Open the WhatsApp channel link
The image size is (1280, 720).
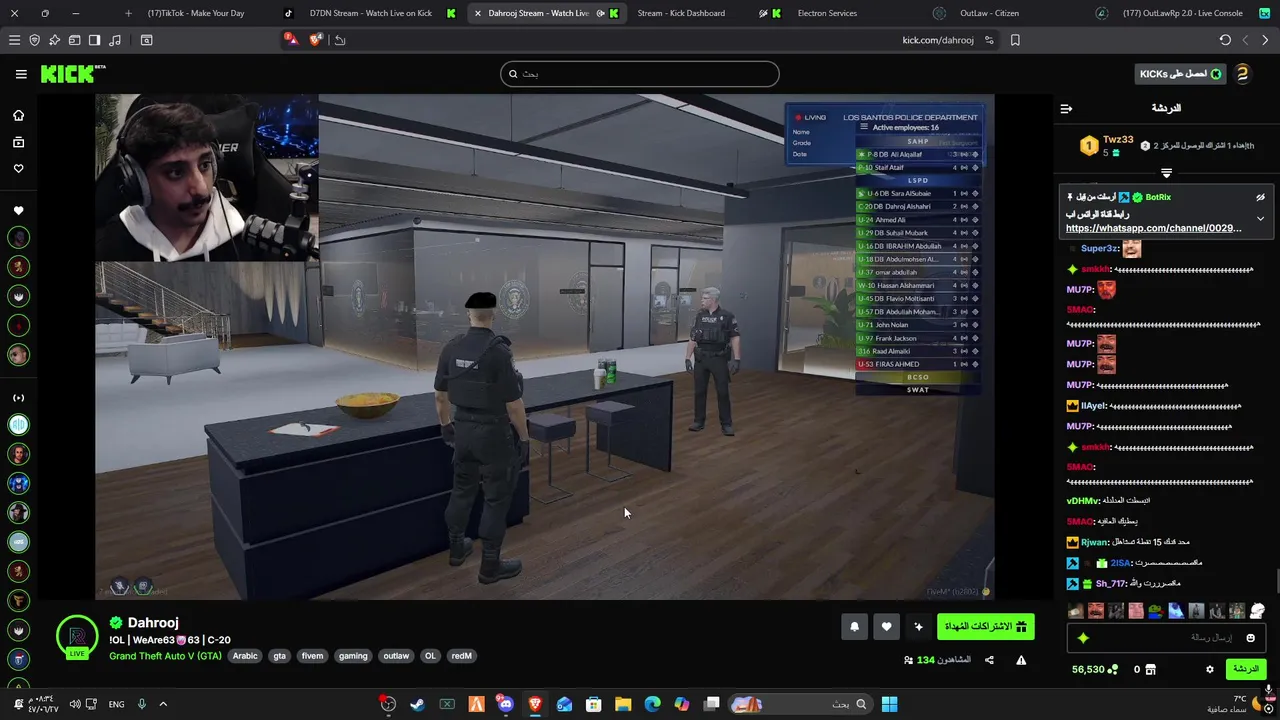coord(1153,228)
